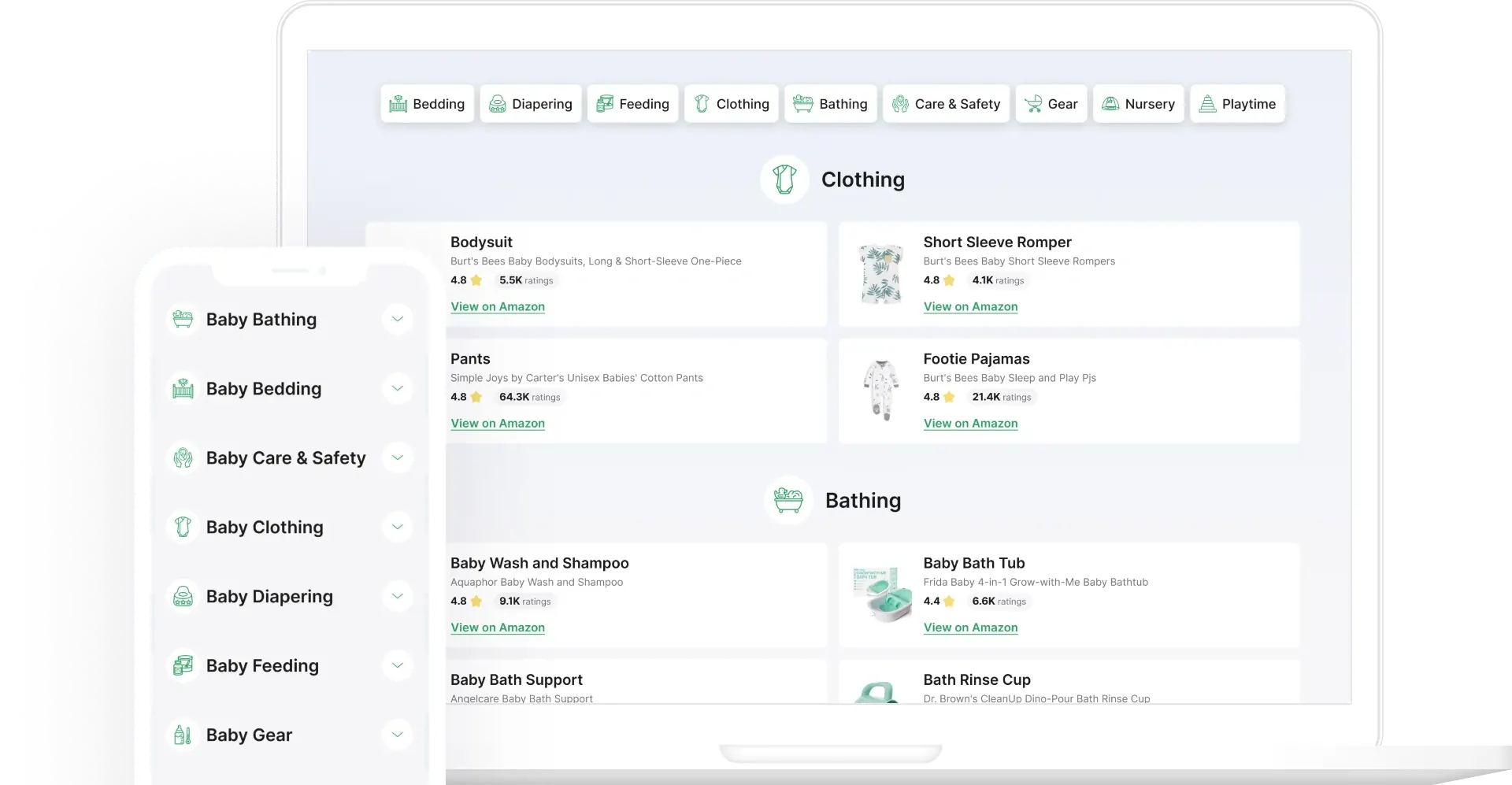Click the star rating icon for Baby Bath Tub

coord(949,601)
